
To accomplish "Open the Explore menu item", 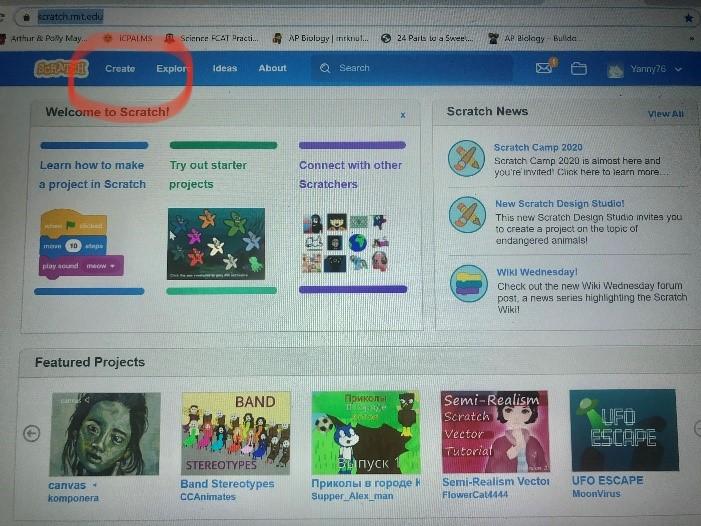I will tap(172, 68).
